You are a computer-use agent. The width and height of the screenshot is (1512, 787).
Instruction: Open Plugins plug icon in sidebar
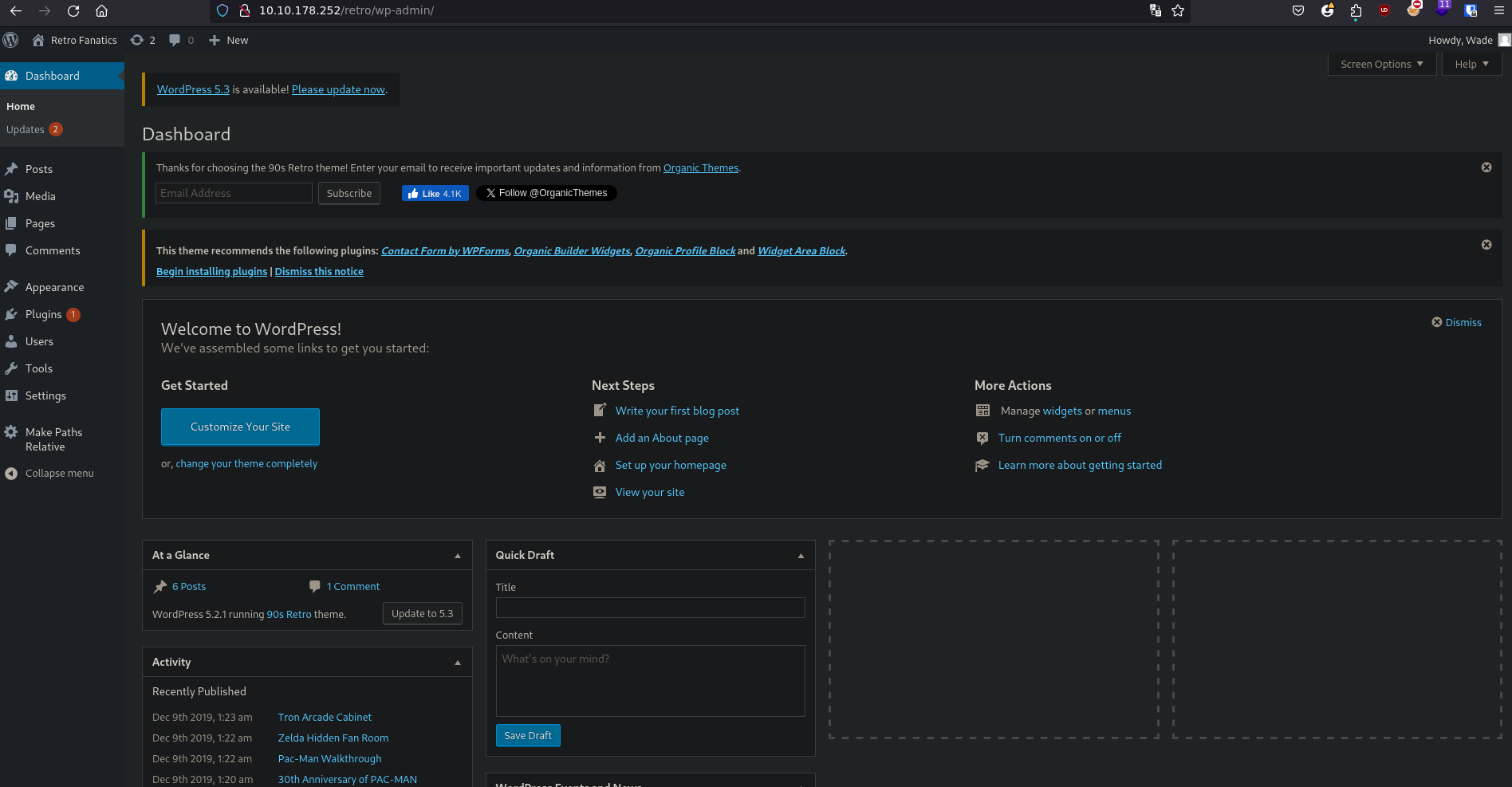[11, 314]
